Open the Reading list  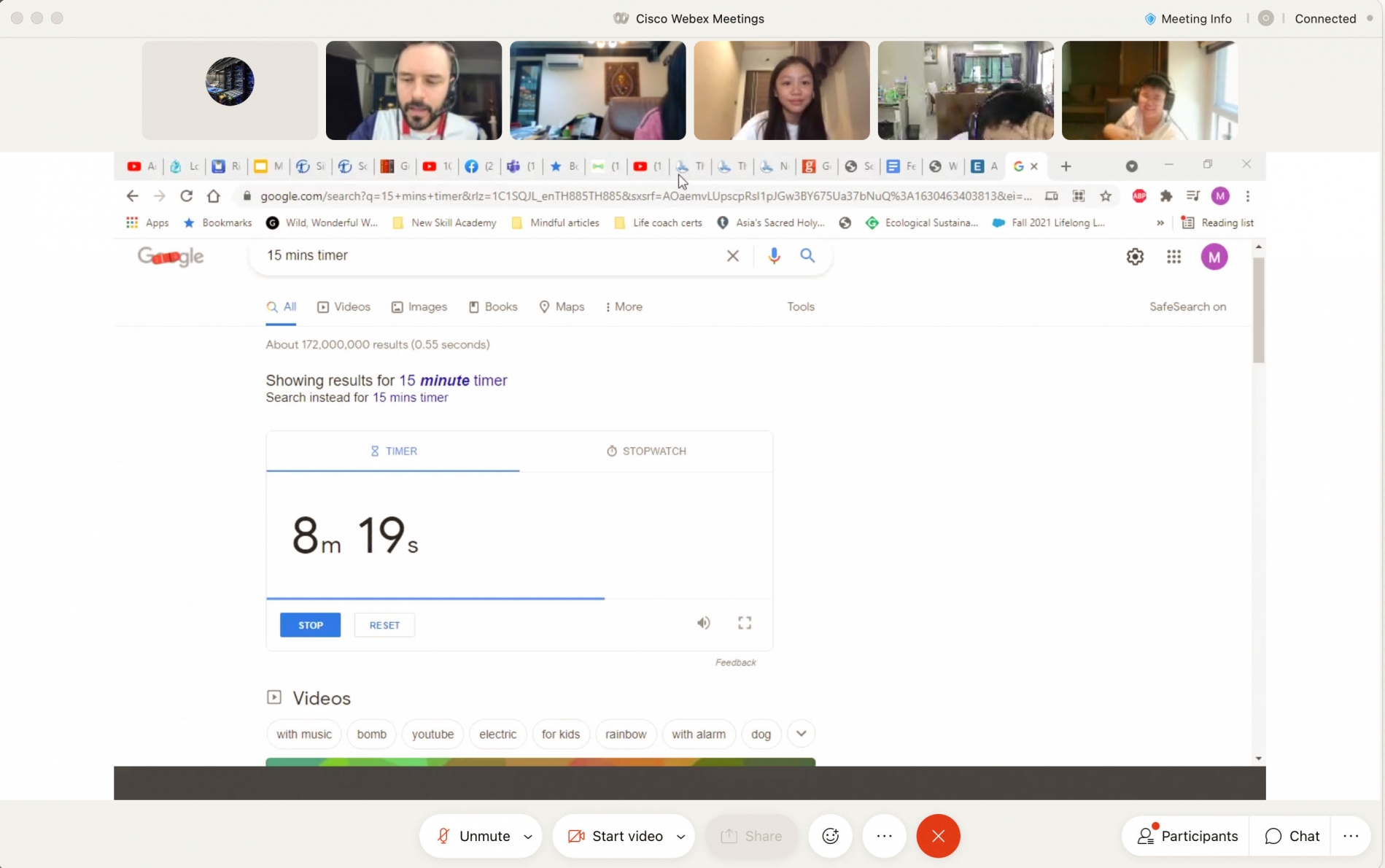(x=1217, y=222)
